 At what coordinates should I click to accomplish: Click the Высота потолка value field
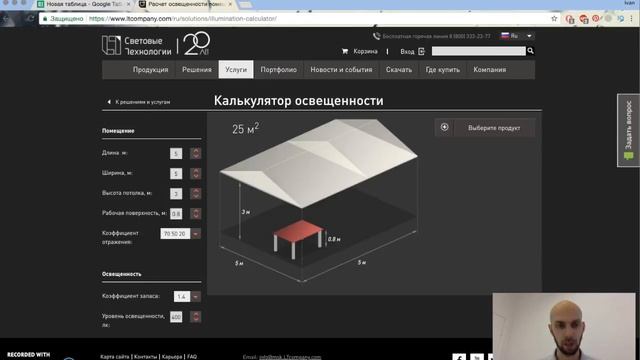tap(176, 193)
